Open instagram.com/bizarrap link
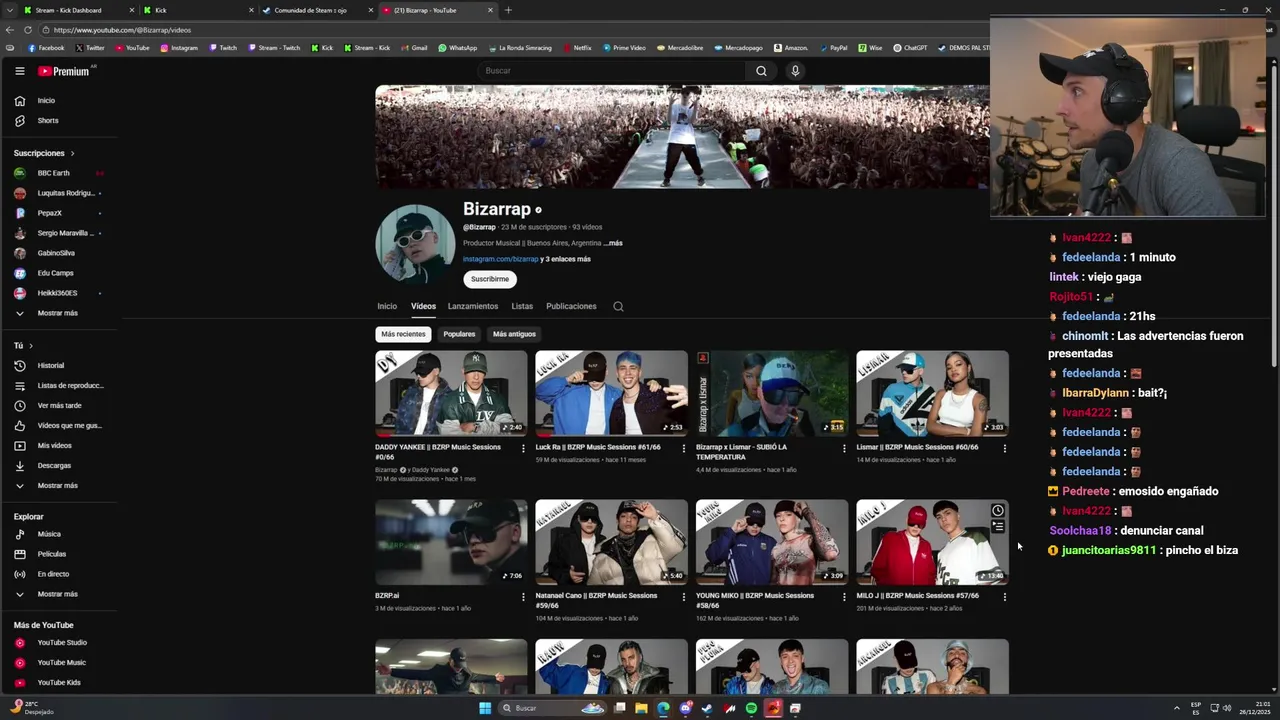This screenshot has width=1280, height=720. pos(500,259)
